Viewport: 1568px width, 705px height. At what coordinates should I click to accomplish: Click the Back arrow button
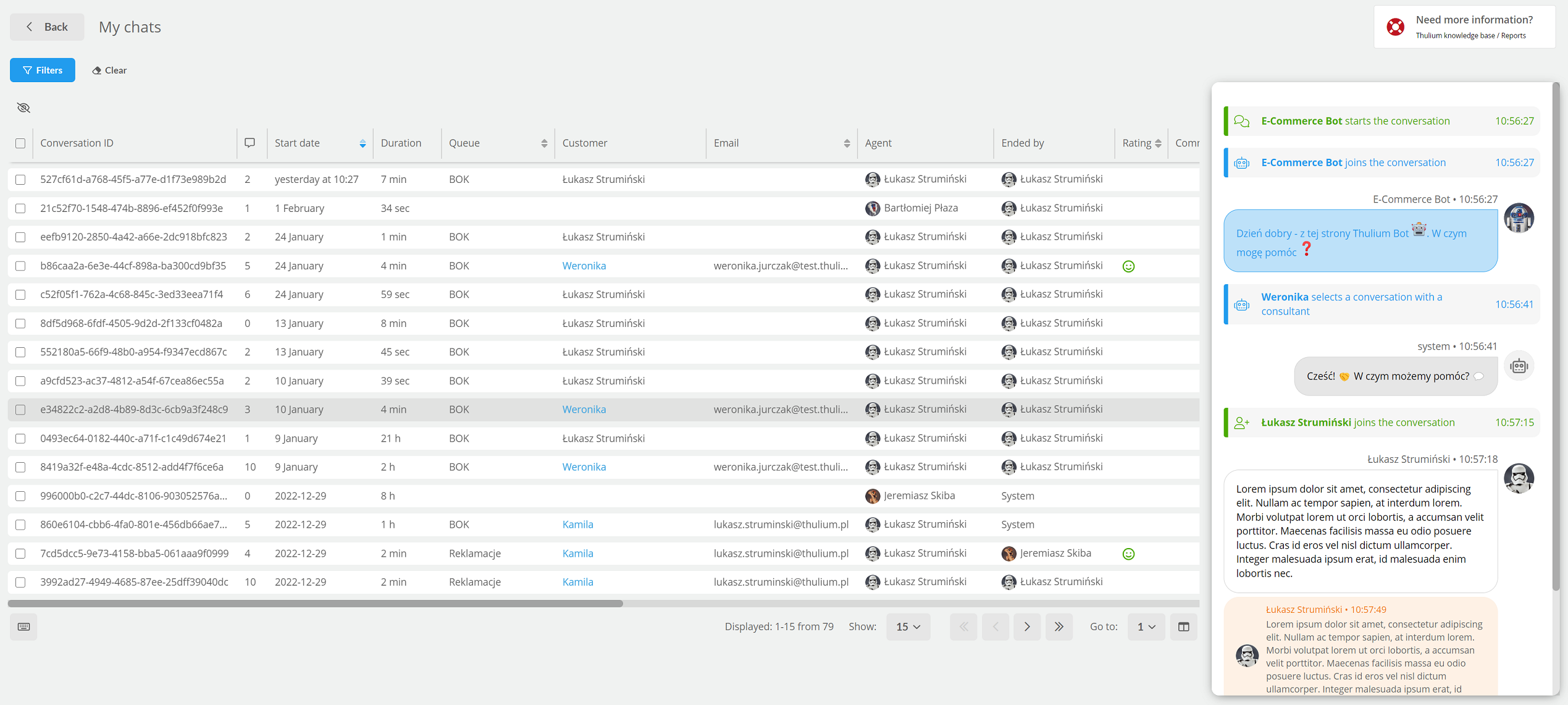47,27
